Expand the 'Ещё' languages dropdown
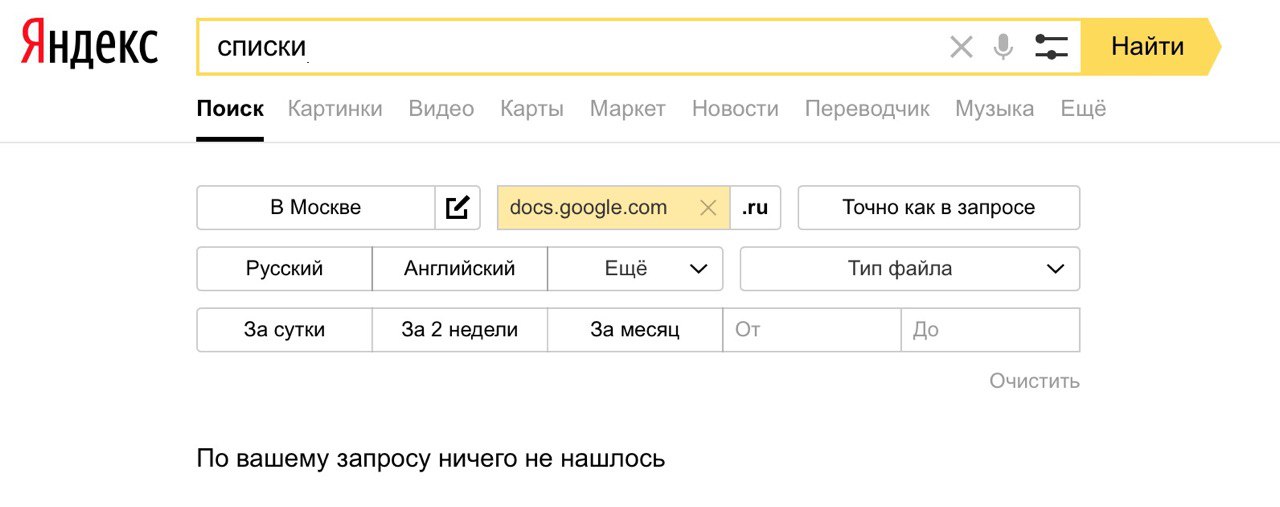 (x=635, y=268)
